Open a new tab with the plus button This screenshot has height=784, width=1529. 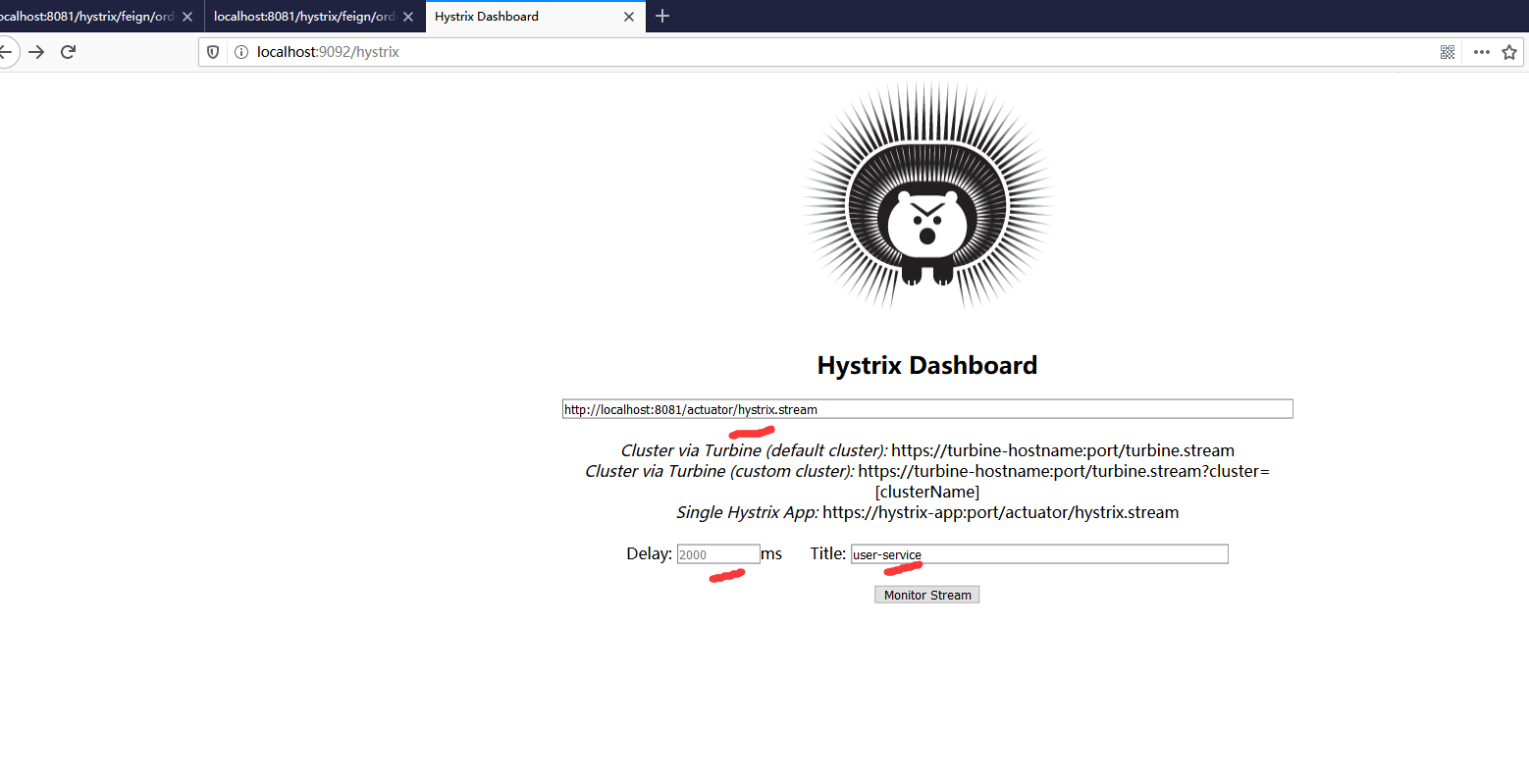[662, 16]
